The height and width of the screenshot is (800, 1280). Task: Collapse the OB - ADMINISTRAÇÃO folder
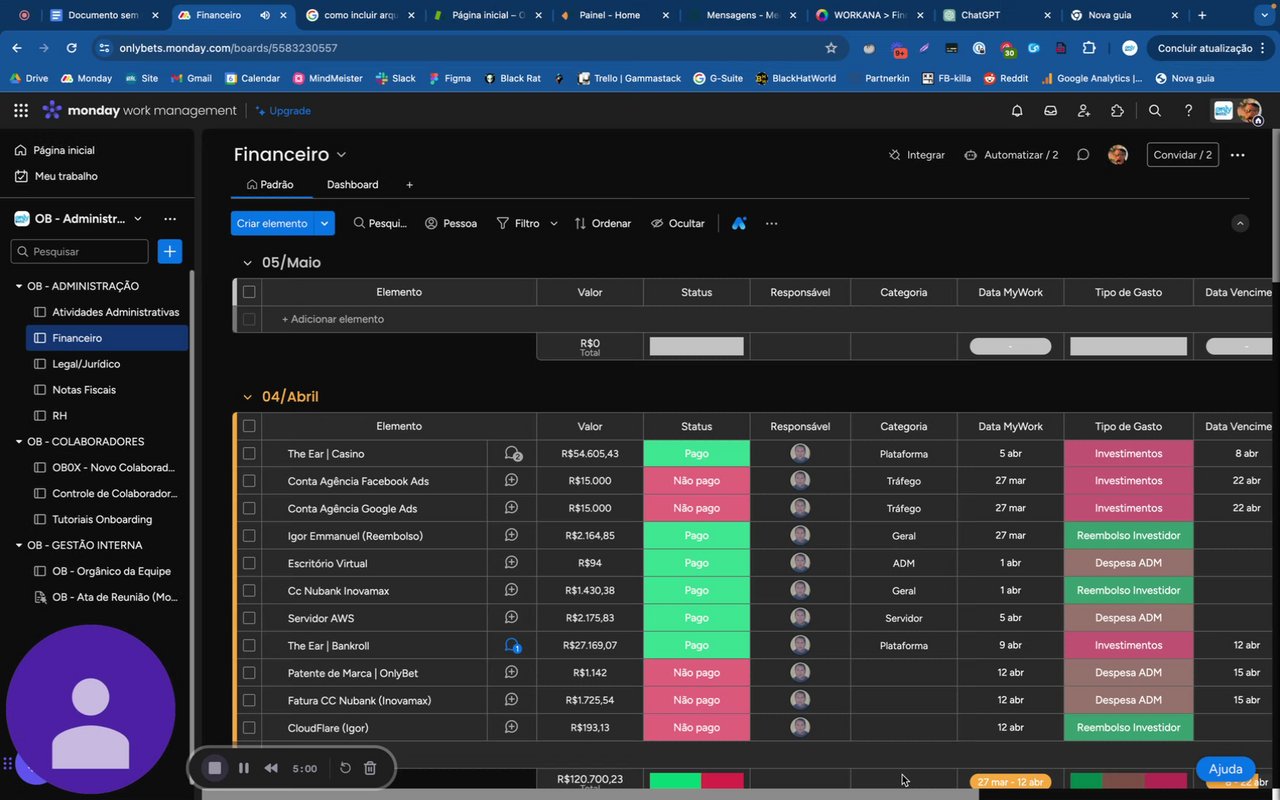[x=19, y=286]
